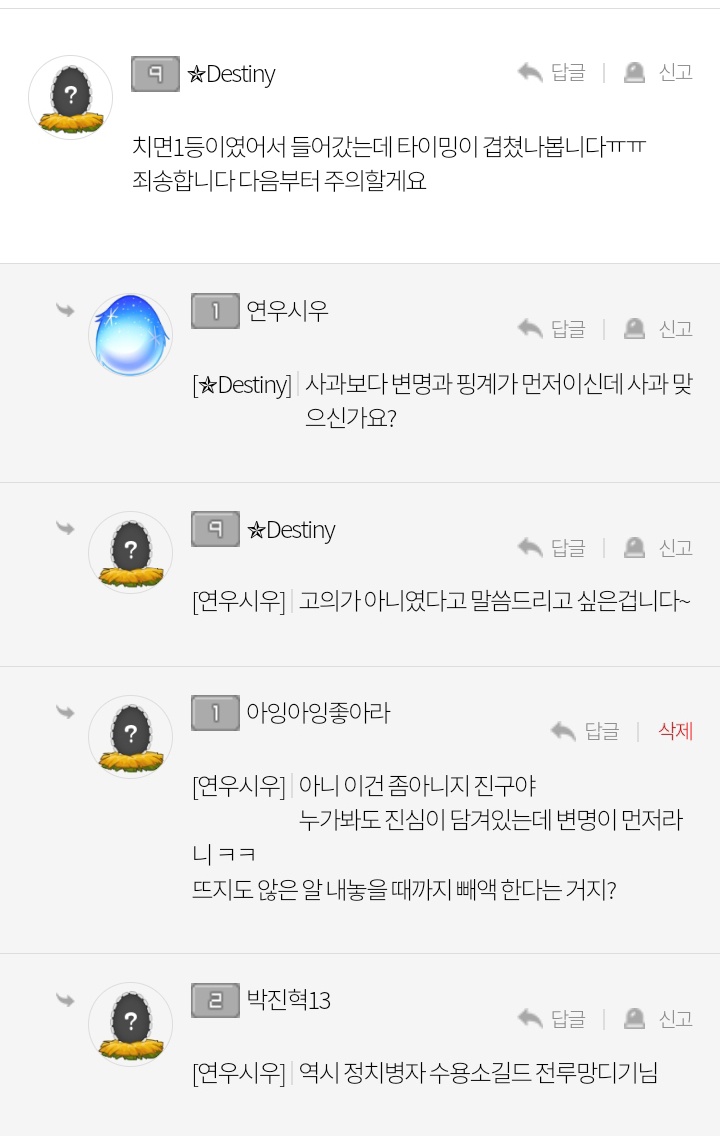Click 아잉아잉좋아라's egg avatar

pyautogui.click(x=131, y=736)
